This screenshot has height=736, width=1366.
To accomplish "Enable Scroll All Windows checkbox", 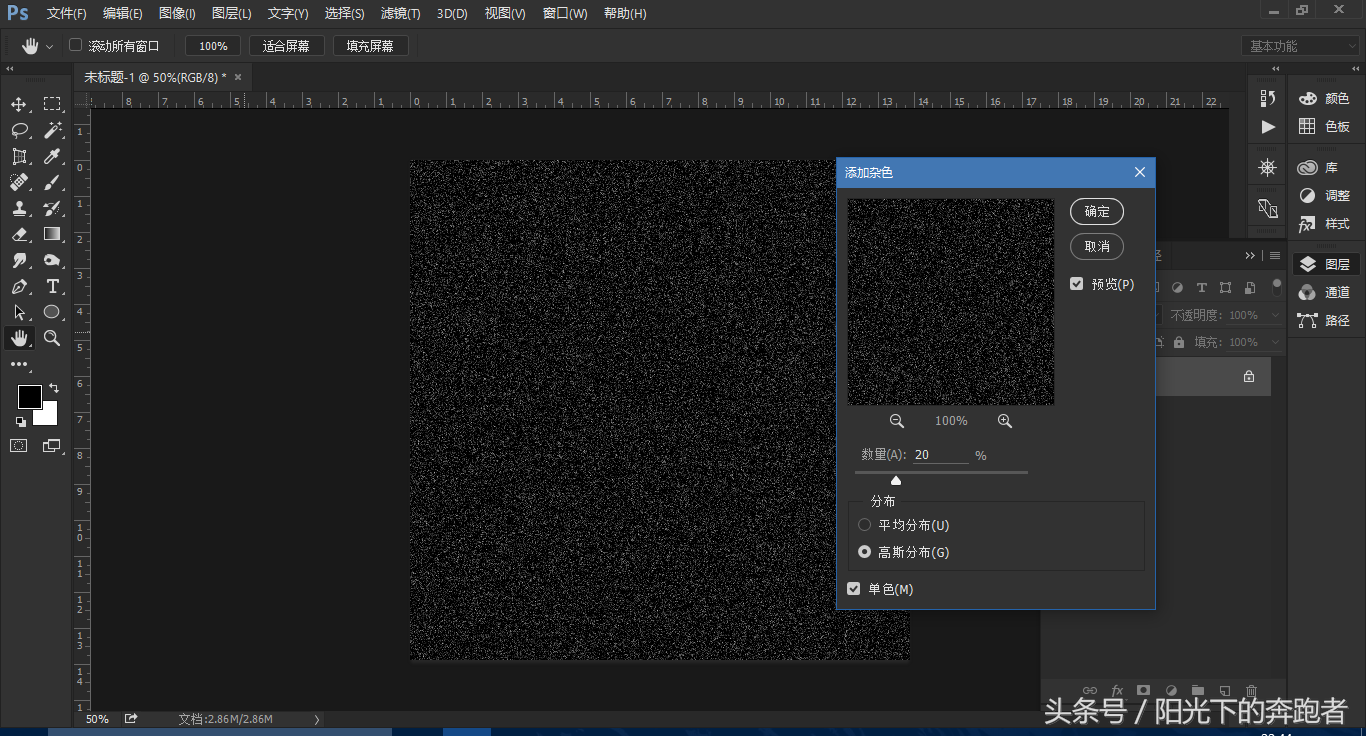I will [75, 46].
